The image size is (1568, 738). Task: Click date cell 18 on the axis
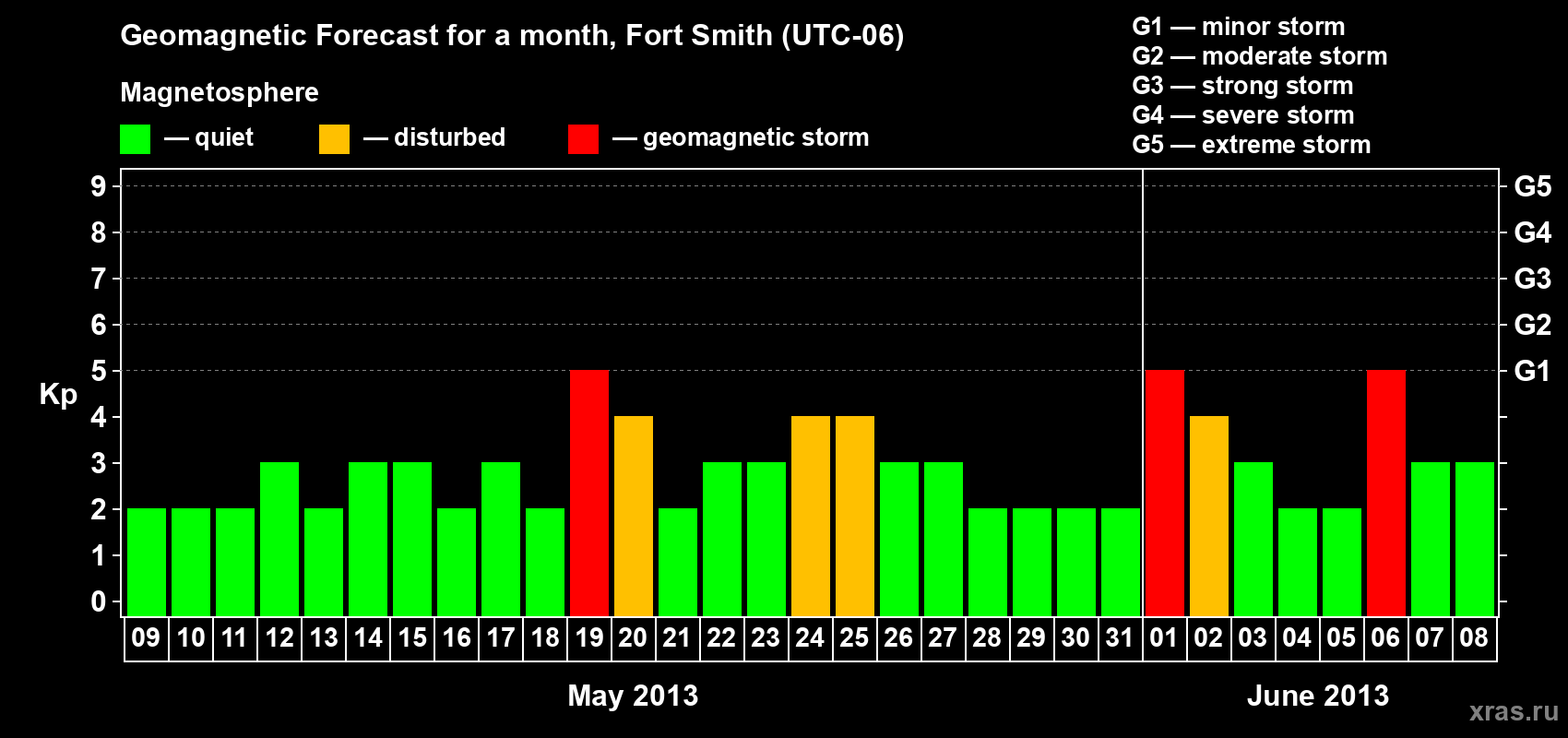(545, 638)
